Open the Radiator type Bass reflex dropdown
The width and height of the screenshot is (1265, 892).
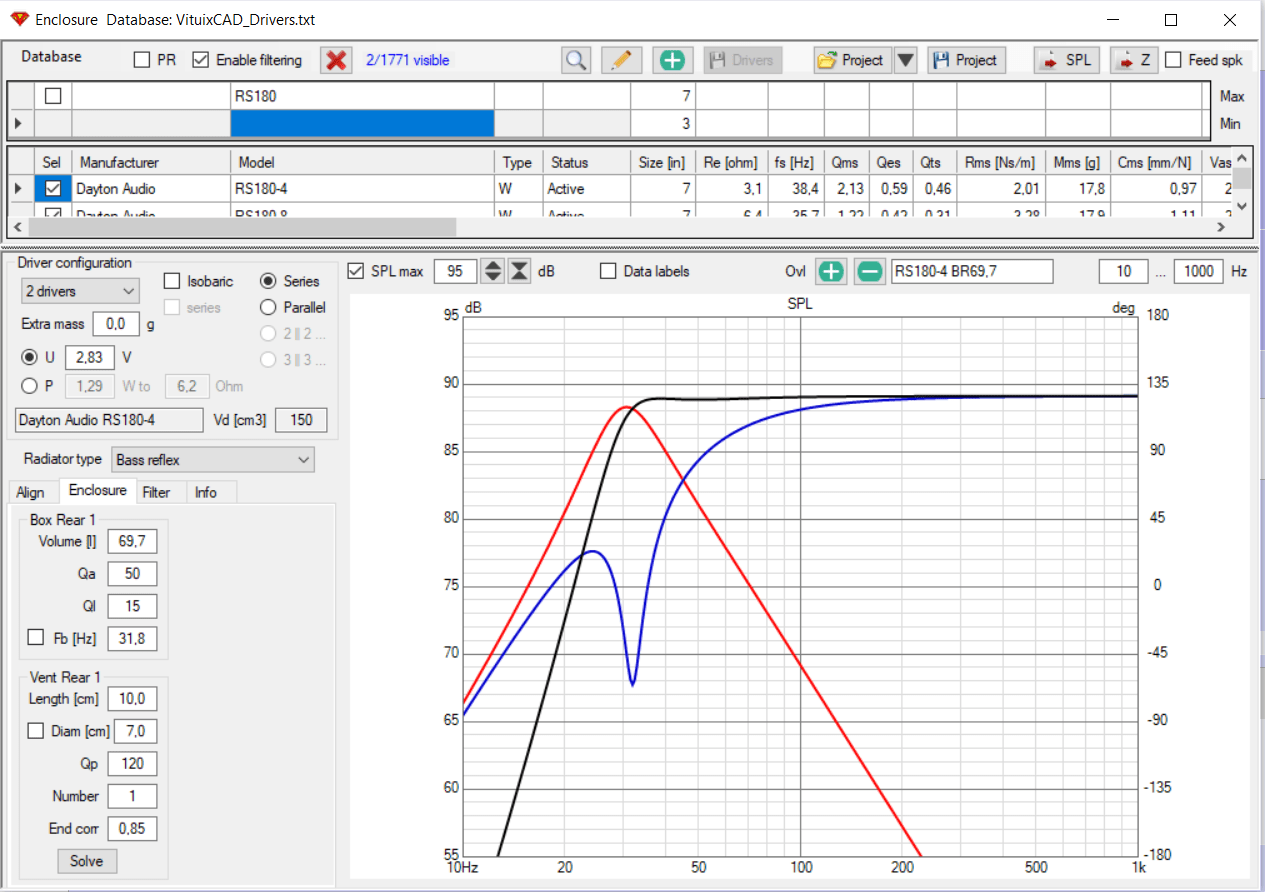[212, 460]
